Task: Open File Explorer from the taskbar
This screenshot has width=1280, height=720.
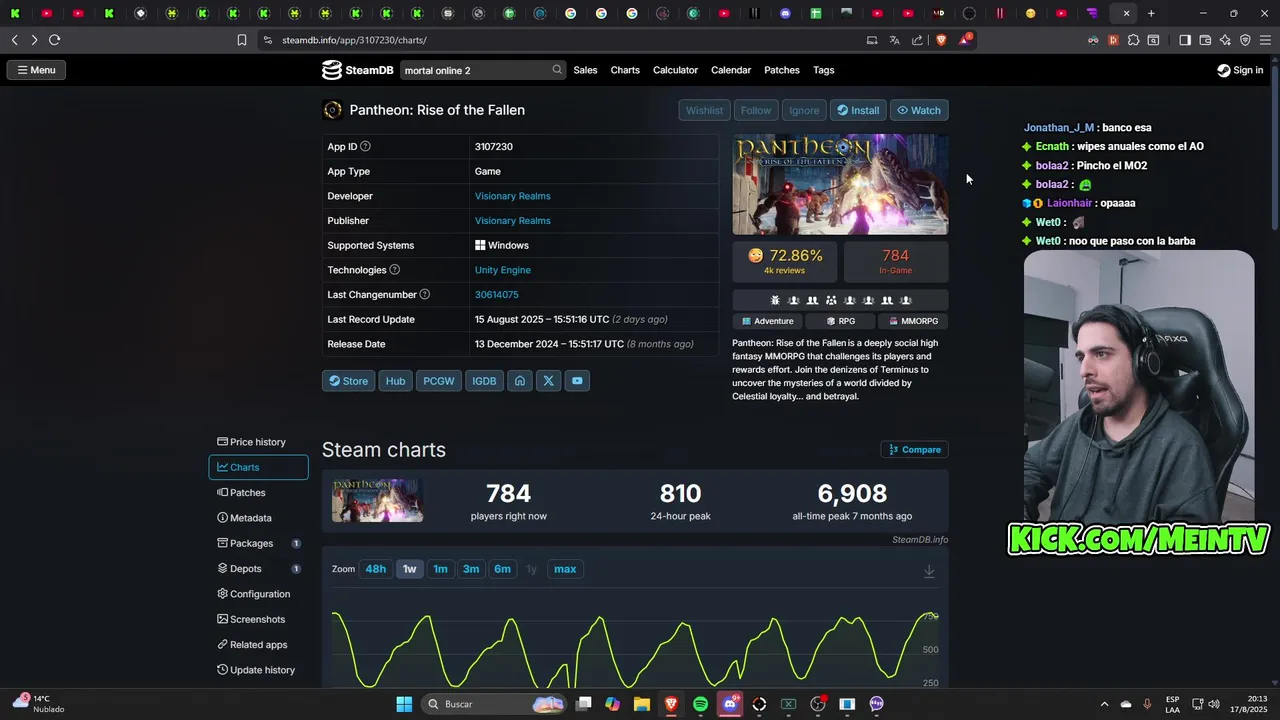Action: click(641, 704)
